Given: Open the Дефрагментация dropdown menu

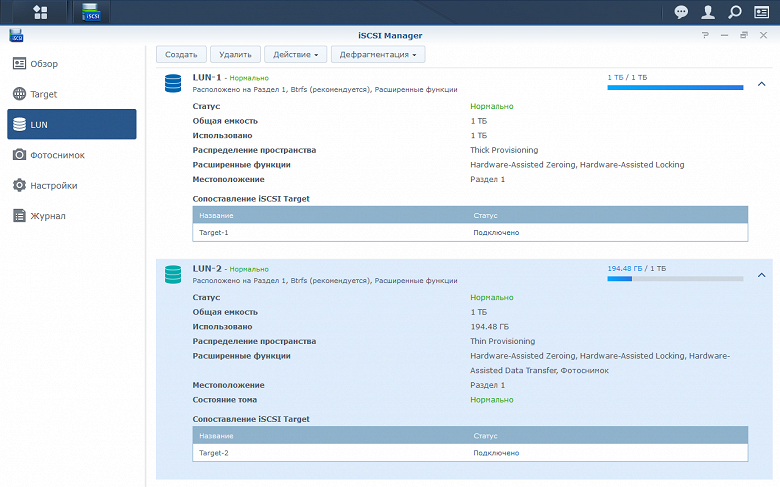Looking at the screenshot, I should point(378,55).
